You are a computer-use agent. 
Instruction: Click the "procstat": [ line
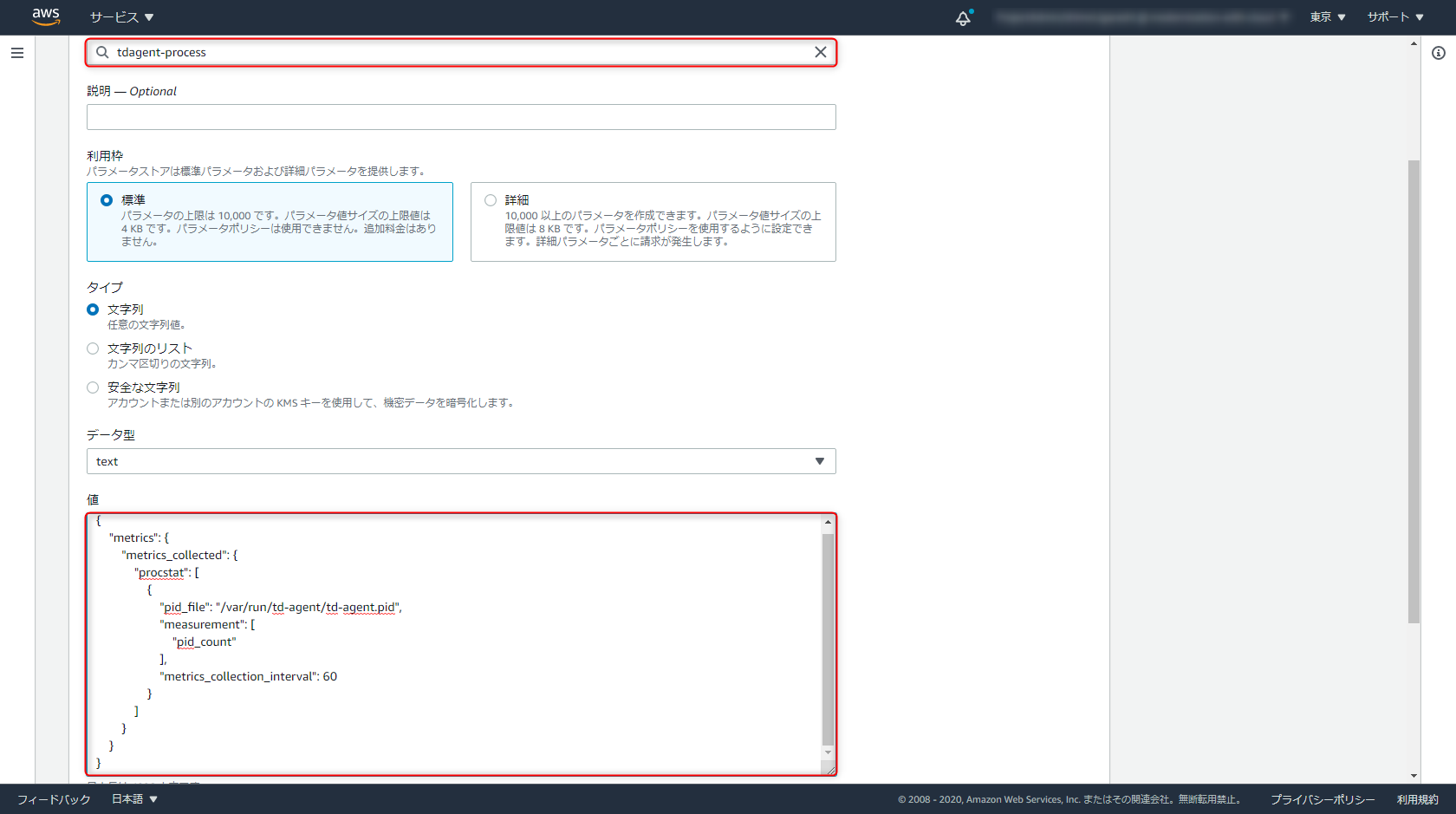click(166, 572)
